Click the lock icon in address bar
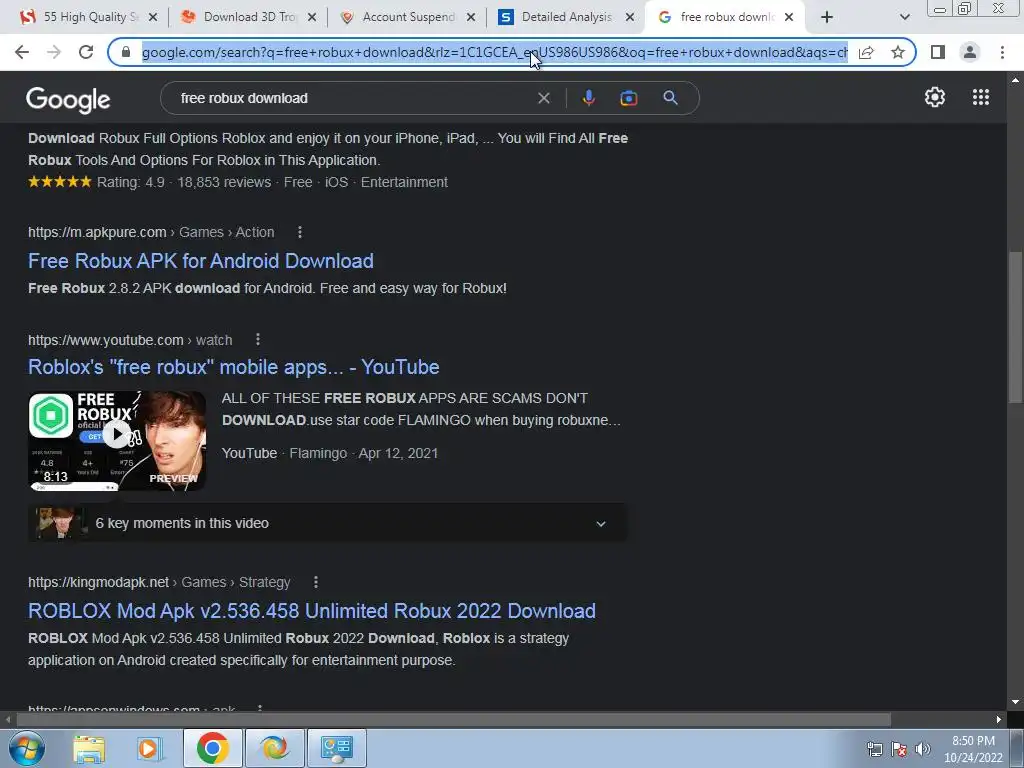 point(126,52)
